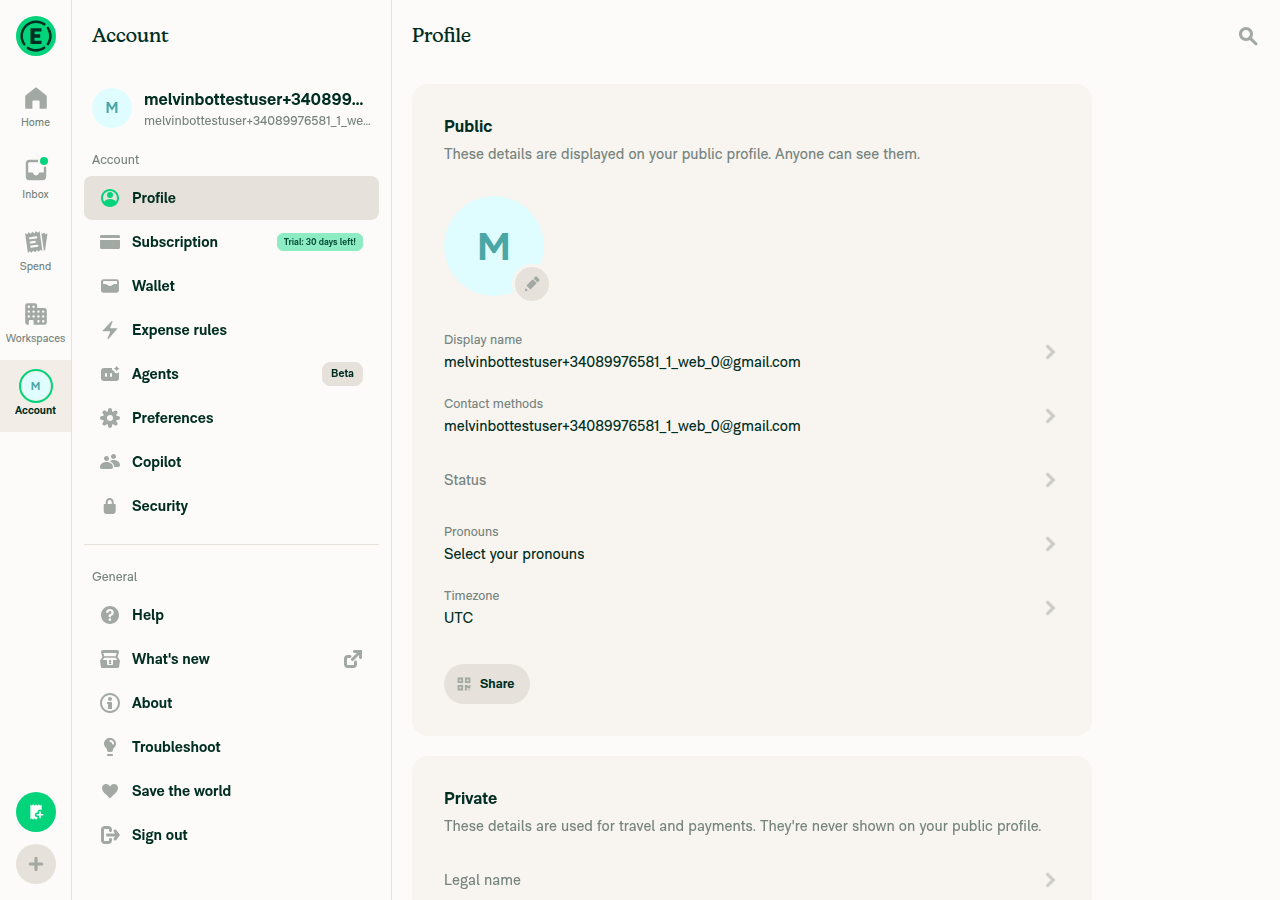Open Troubleshoot page
Screen dimensions: 1280x900
231,747
